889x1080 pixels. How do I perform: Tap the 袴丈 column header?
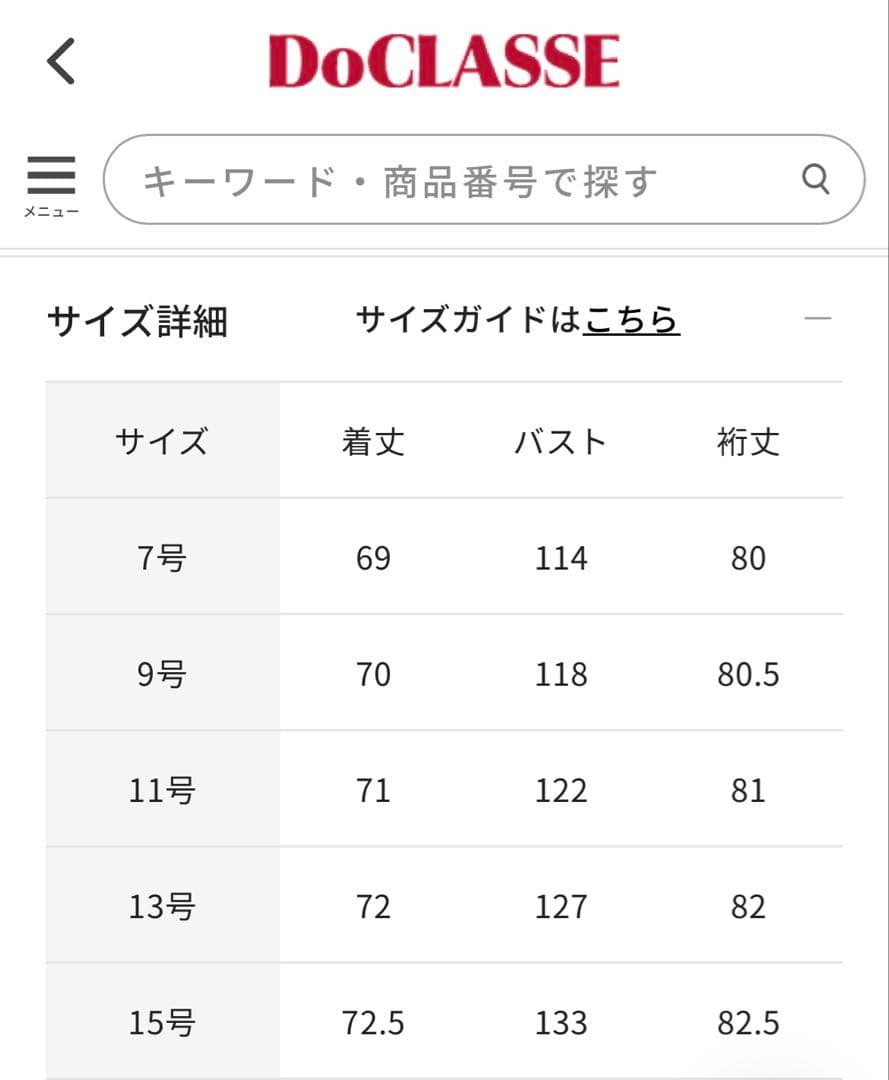pyautogui.click(x=747, y=441)
